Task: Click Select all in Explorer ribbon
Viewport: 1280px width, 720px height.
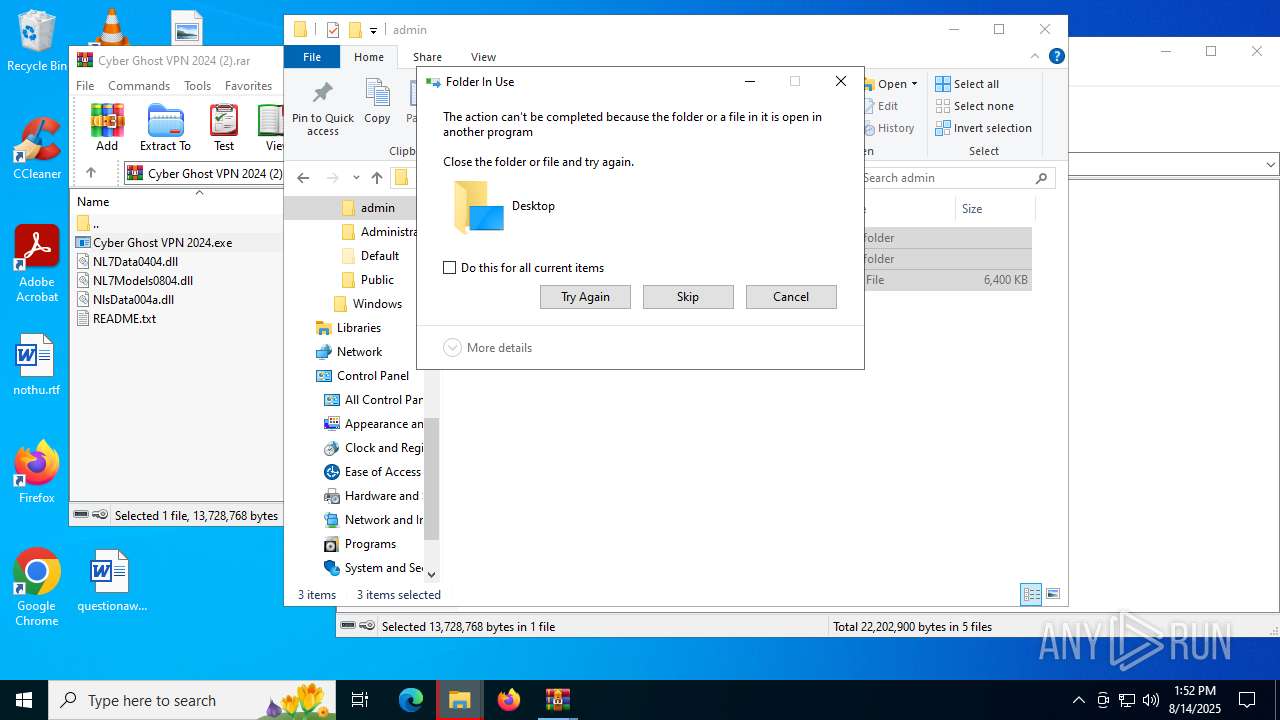Action: pos(967,84)
